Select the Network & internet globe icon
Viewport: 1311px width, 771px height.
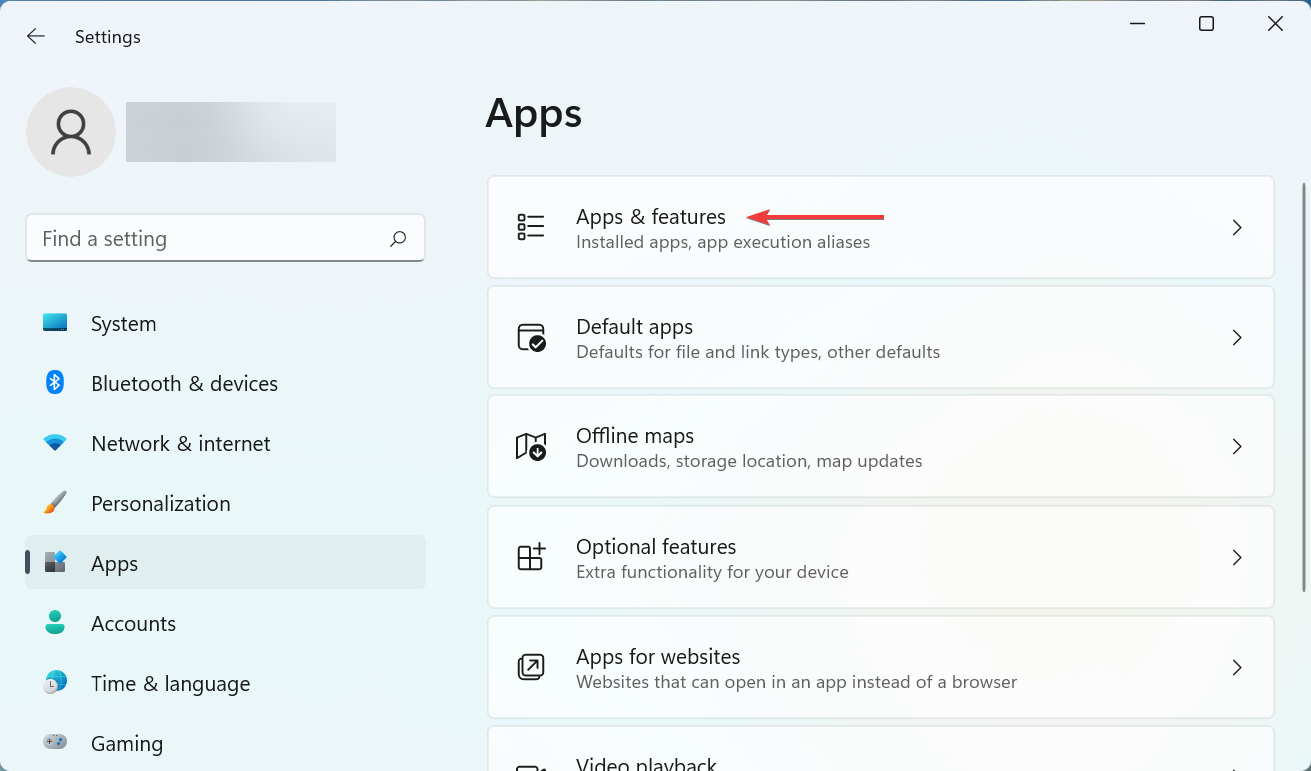(54, 442)
